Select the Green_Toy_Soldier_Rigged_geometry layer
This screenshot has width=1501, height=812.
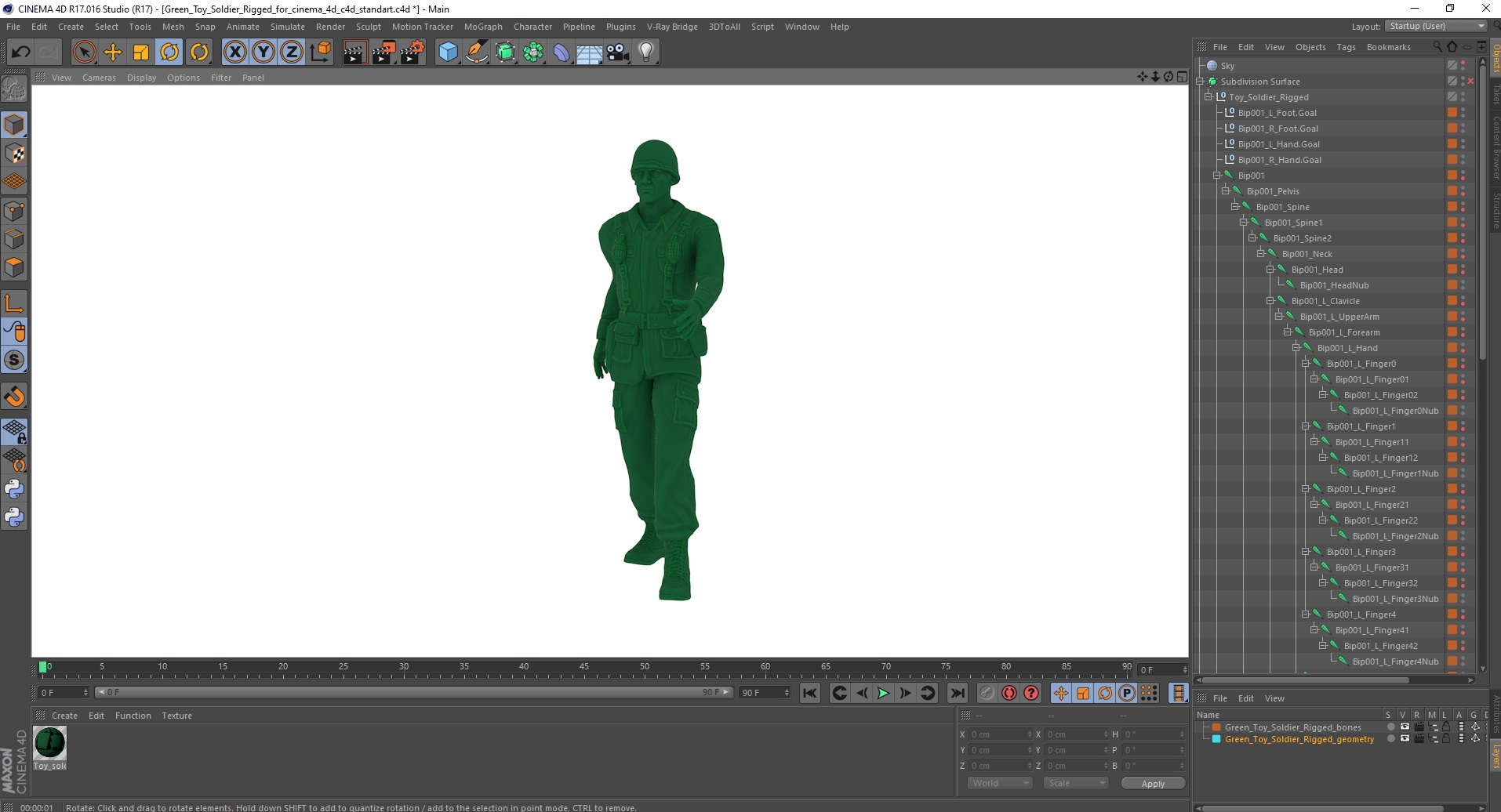pos(1299,739)
